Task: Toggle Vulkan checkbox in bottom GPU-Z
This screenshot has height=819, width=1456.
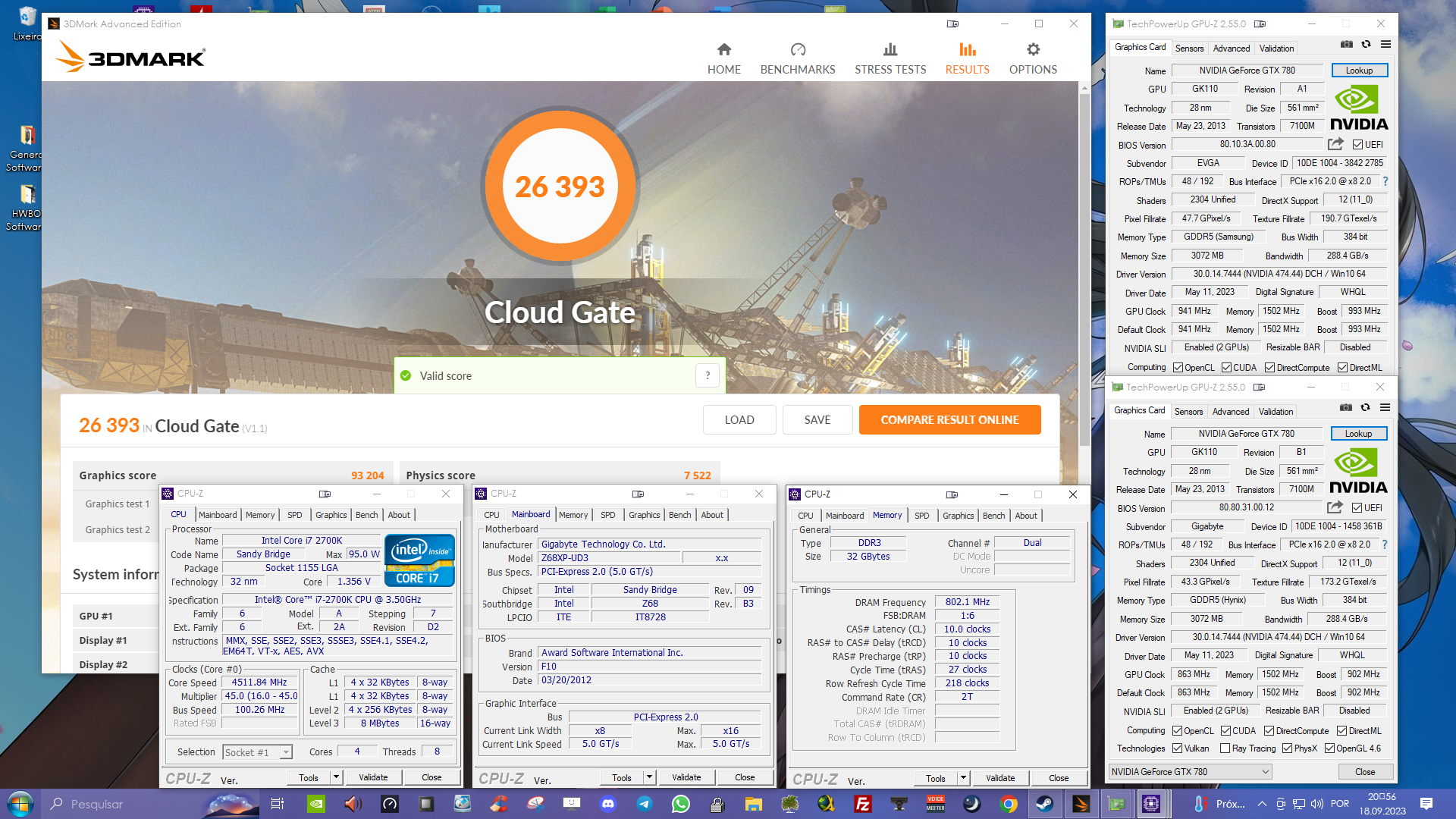Action: tap(1177, 748)
